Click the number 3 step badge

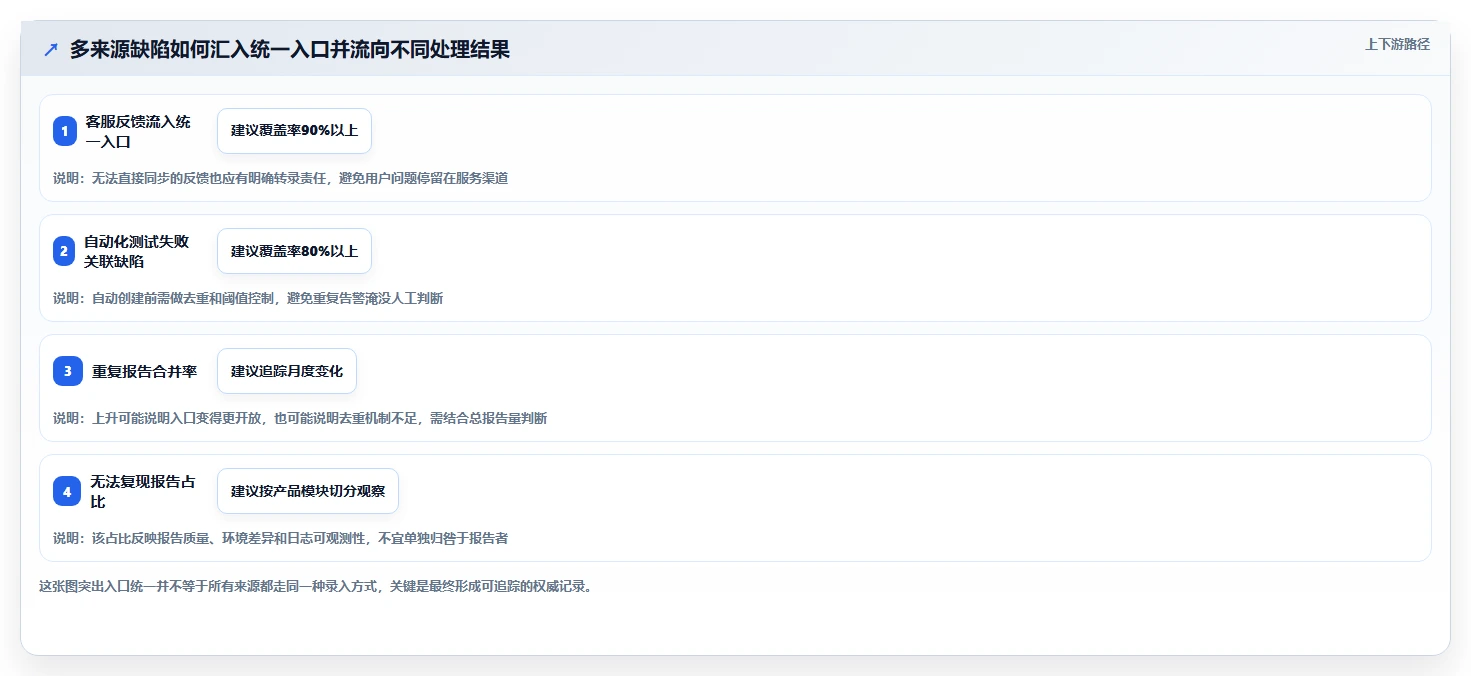coord(67,371)
